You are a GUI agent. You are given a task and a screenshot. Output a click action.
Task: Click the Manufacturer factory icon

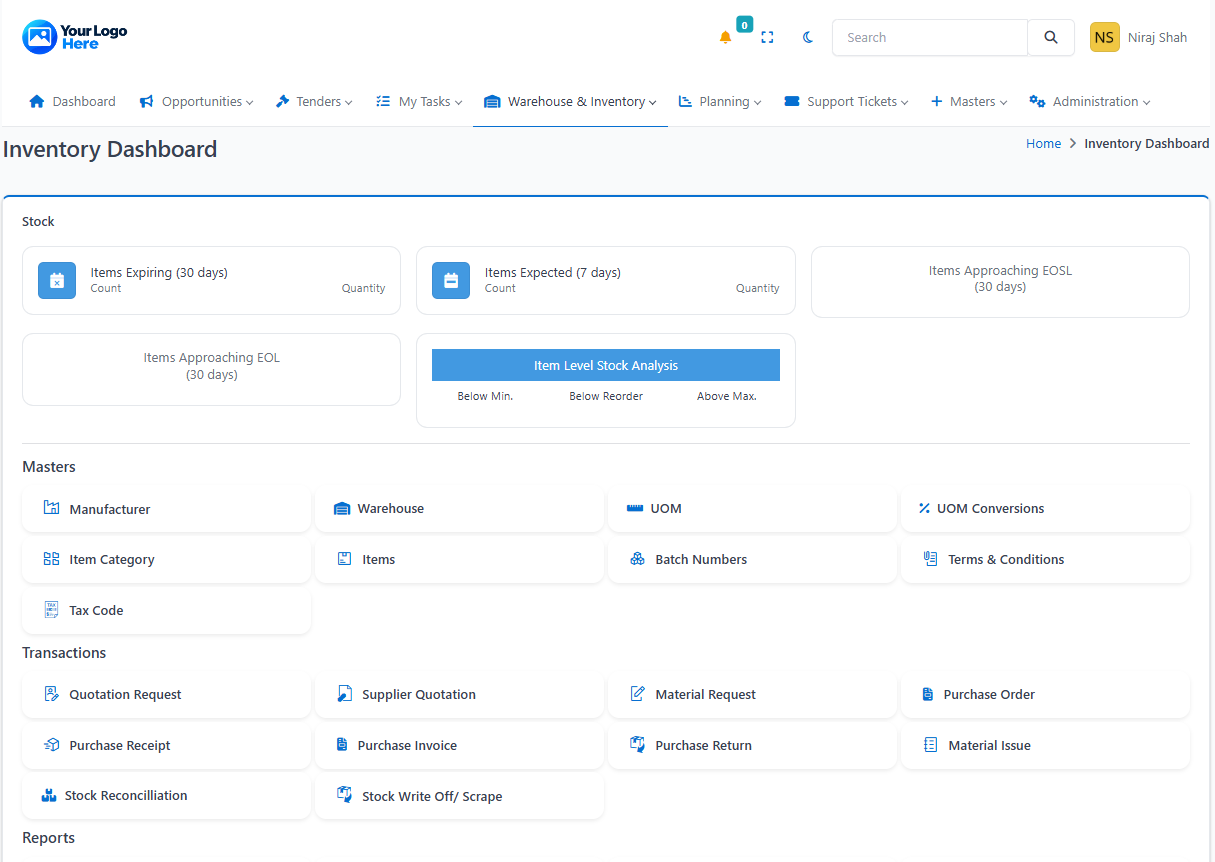click(51, 508)
